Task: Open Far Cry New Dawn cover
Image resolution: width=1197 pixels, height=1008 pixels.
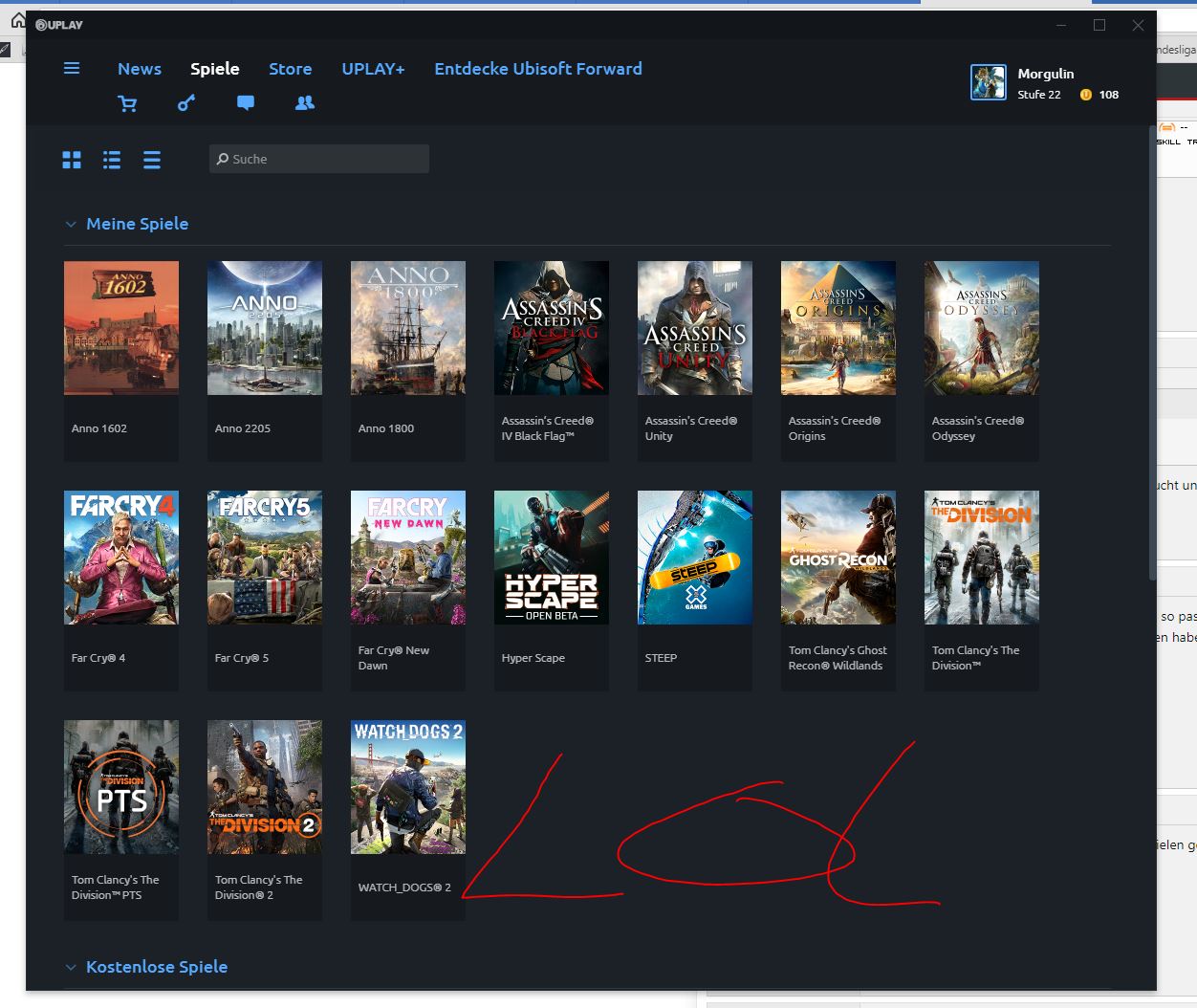Action: point(408,558)
